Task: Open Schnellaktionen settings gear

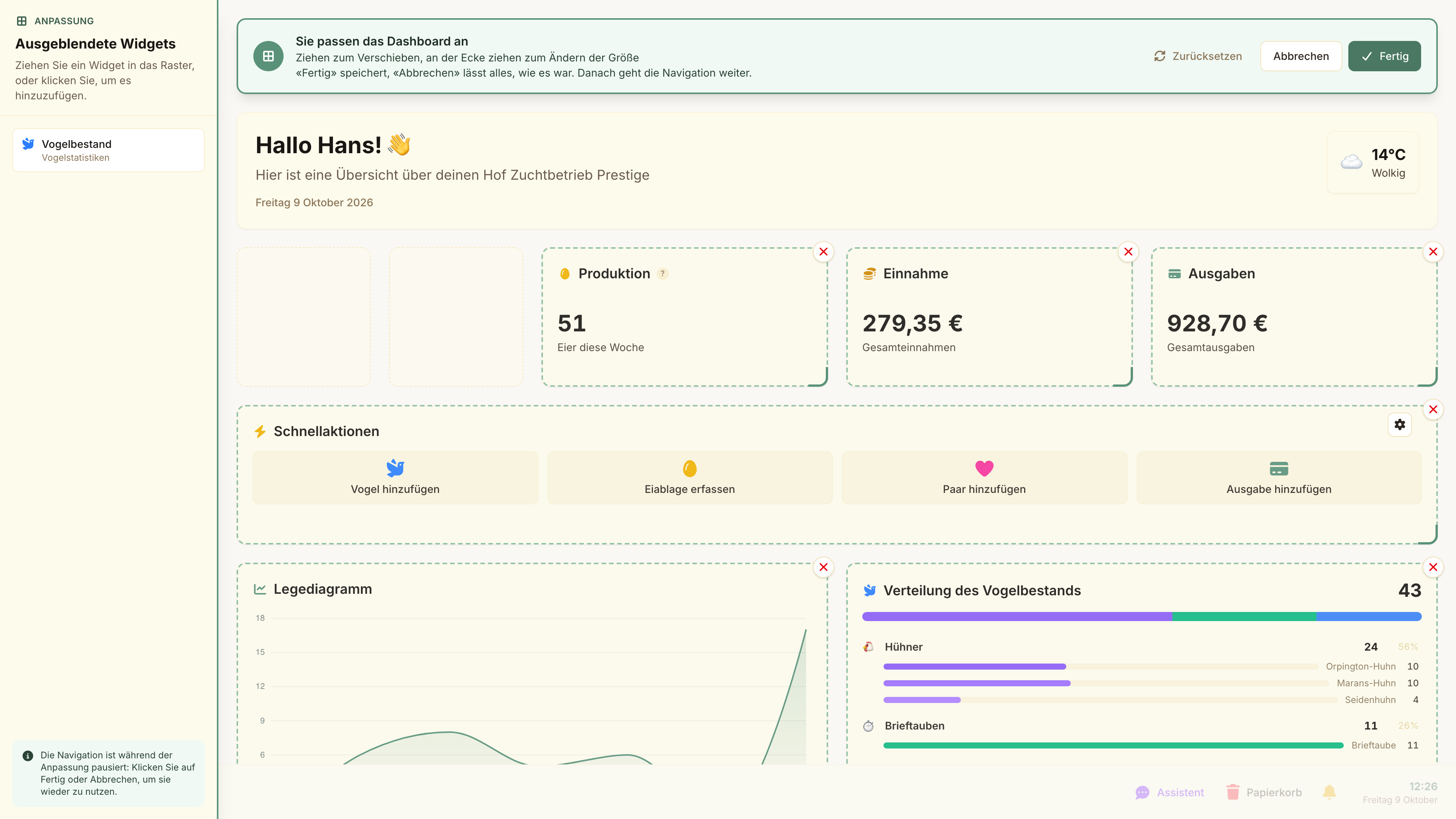Action: click(x=1400, y=425)
